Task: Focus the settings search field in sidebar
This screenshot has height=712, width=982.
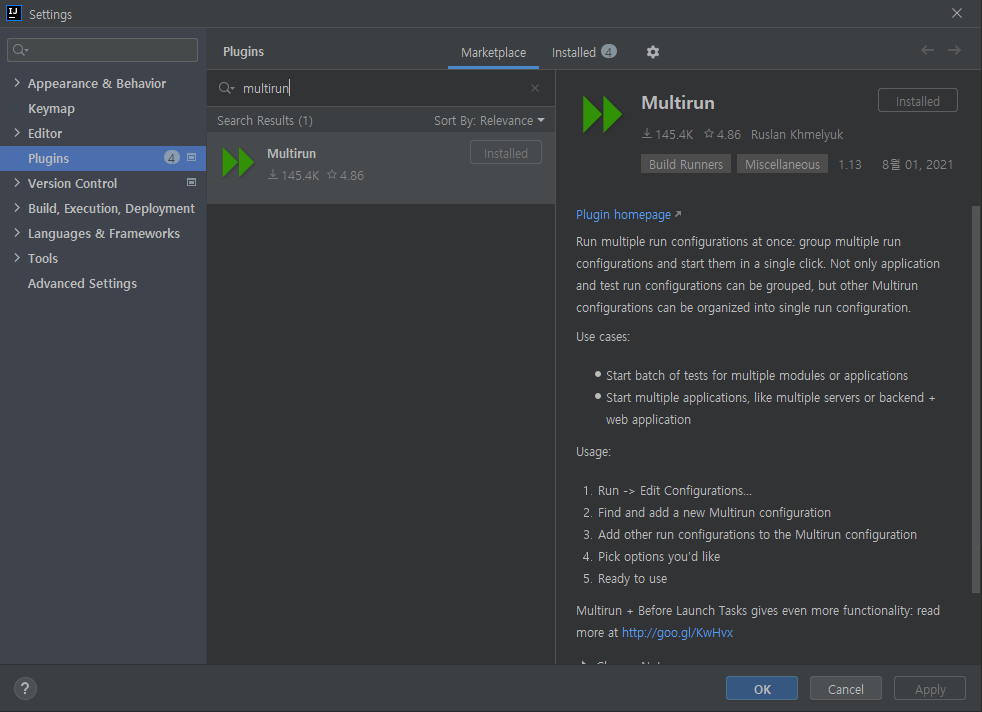Action: 103,50
